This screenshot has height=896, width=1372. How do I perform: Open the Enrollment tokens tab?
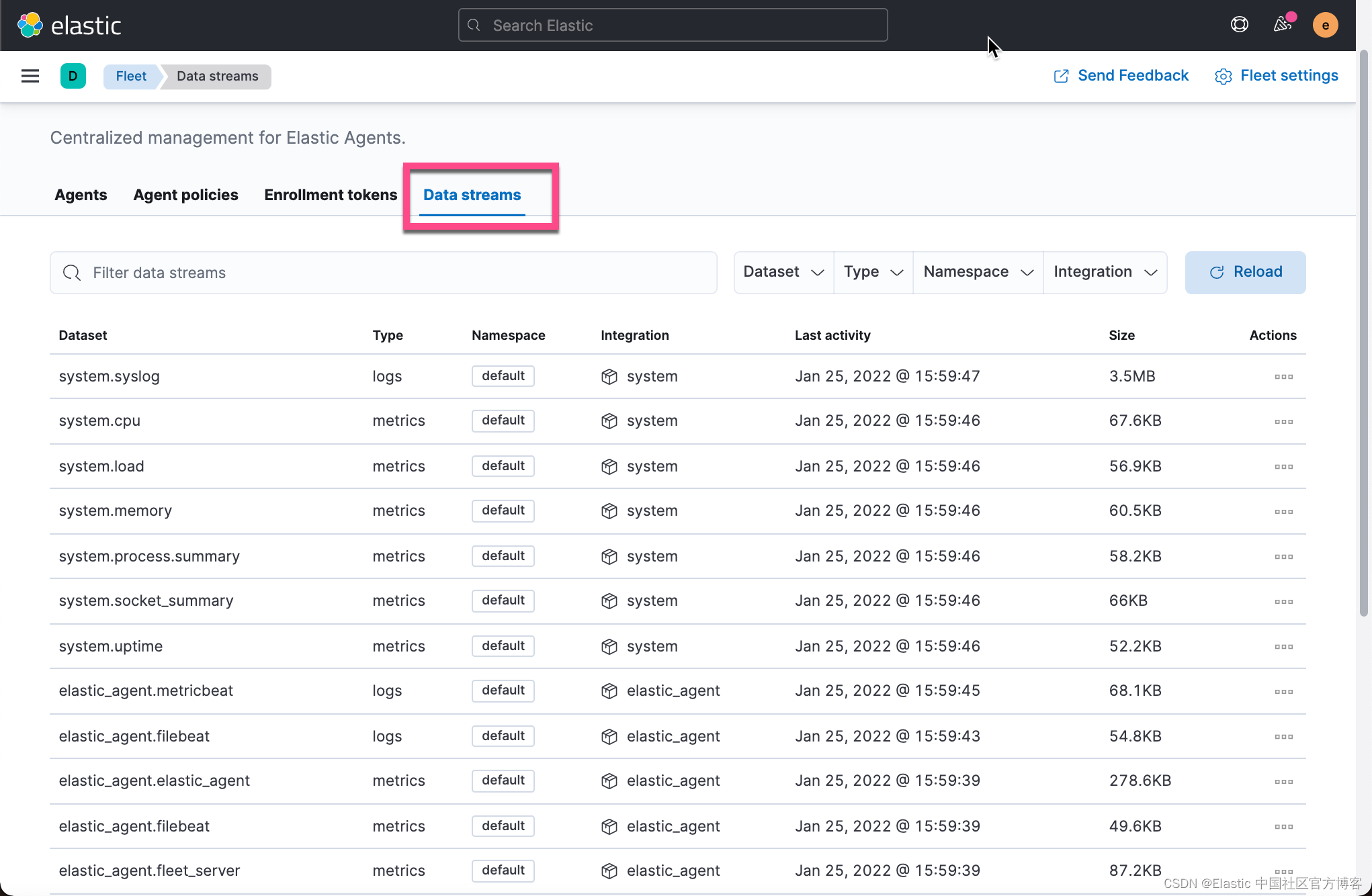point(331,195)
